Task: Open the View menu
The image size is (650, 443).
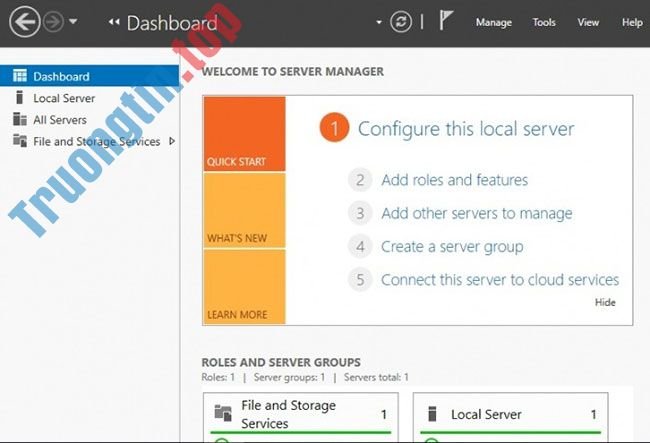Action: coord(588,22)
